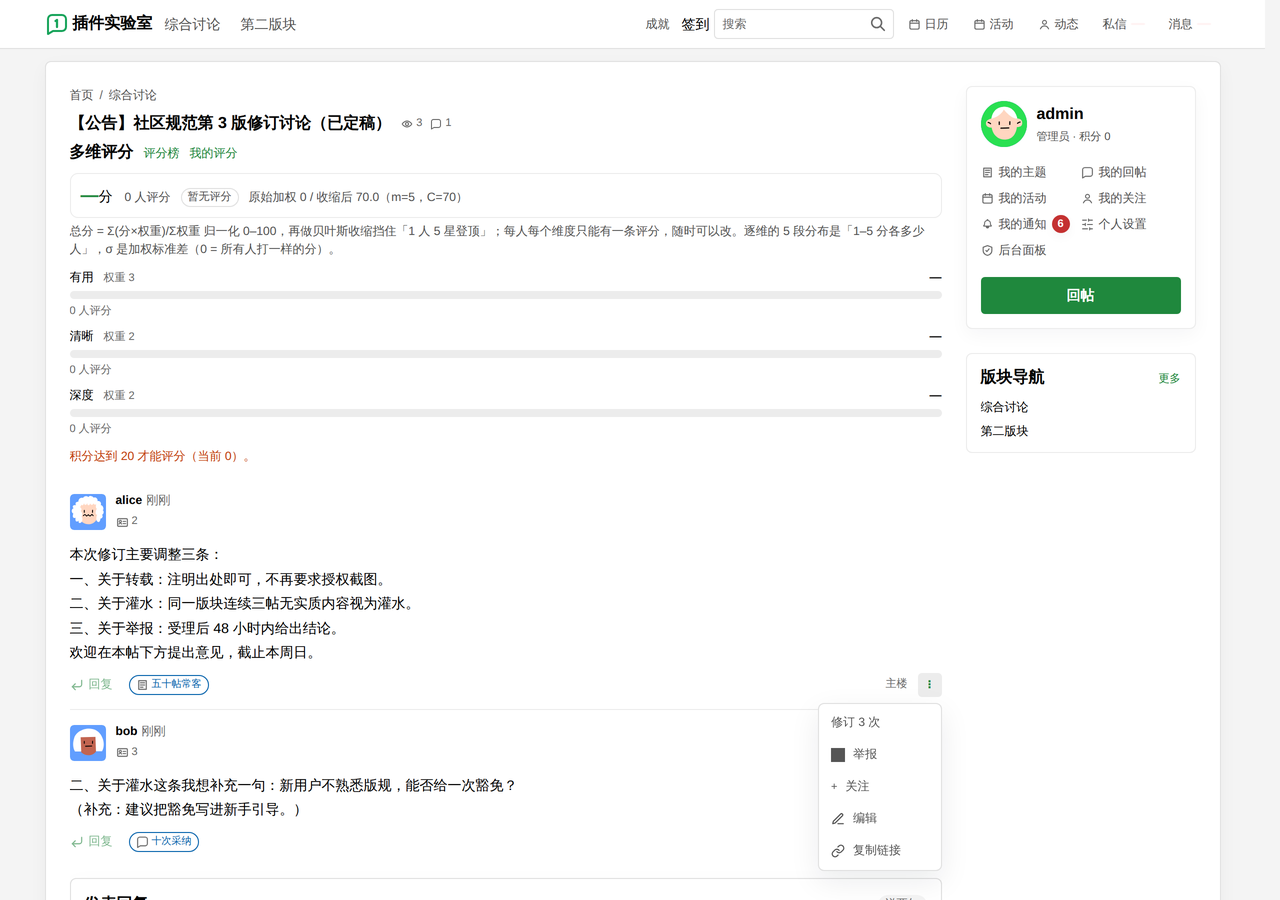Screen dimensions: 1280x900
Task: Go to 第二版块 in top navigation
Action: tap(268, 24)
